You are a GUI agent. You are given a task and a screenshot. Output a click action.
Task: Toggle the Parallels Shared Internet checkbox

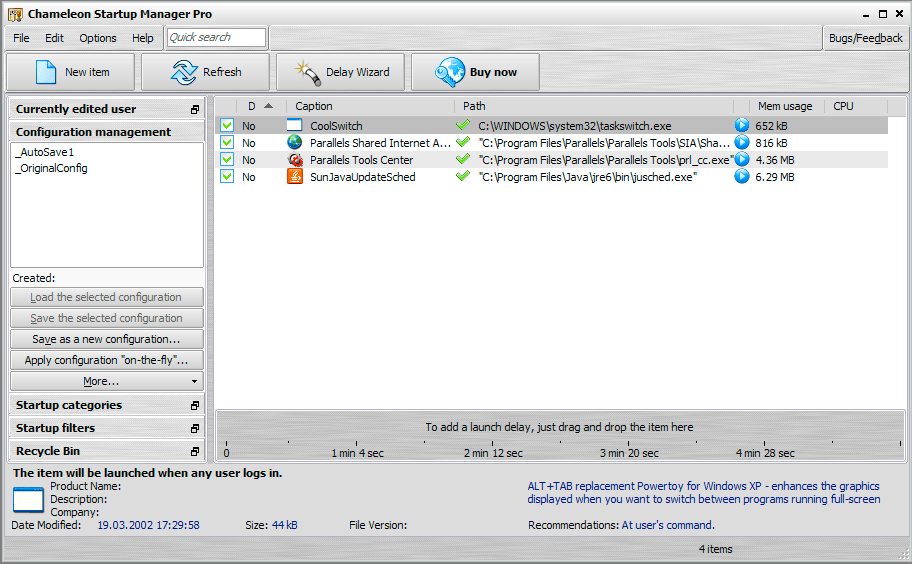227,143
